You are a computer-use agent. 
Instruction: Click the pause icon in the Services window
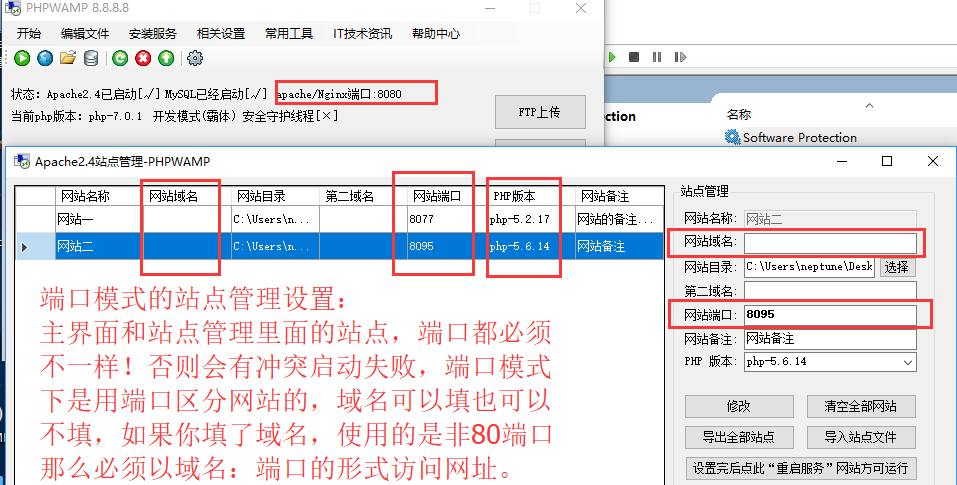[657, 57]
